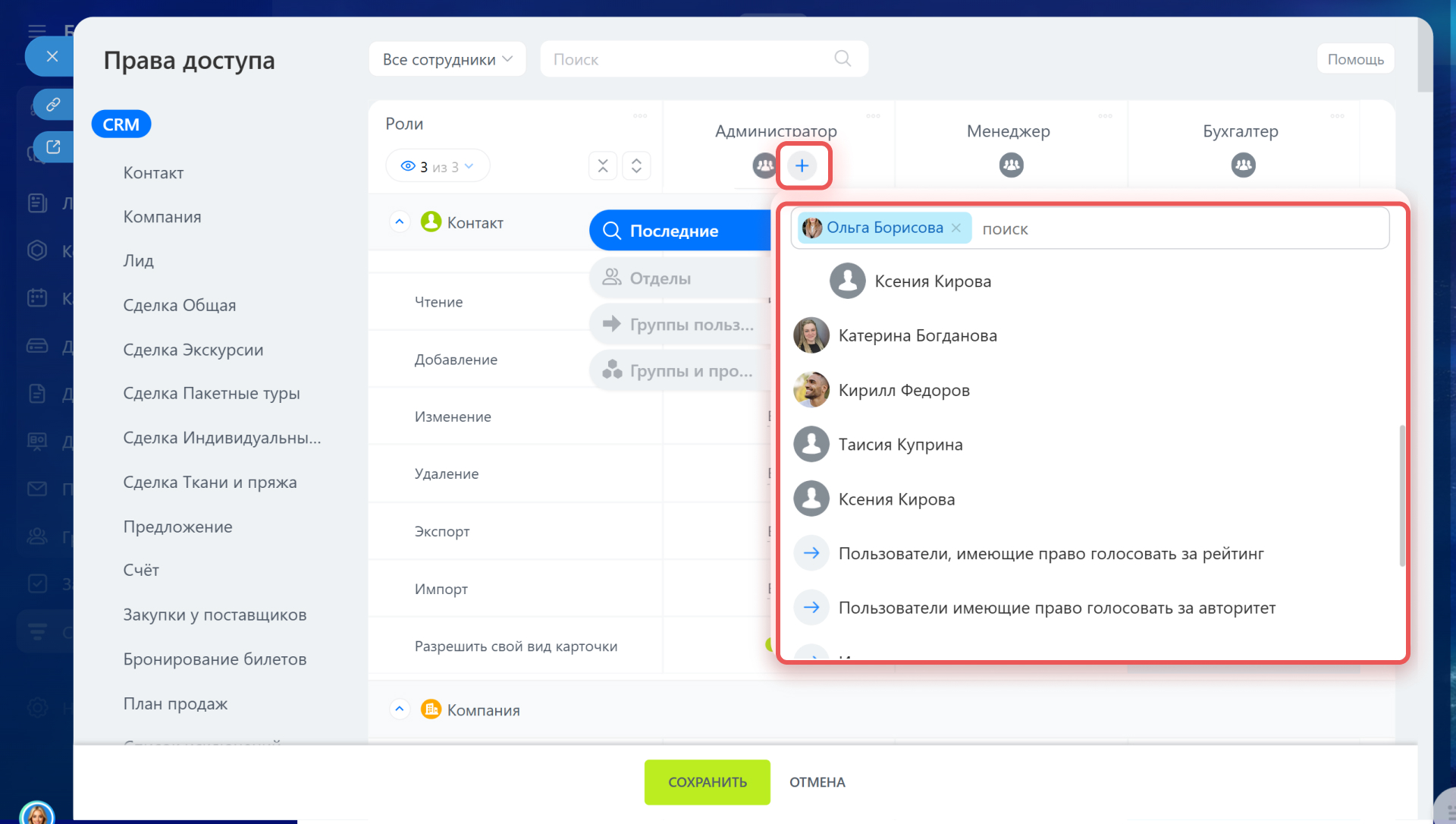Collapse the Контакт section
Screen dimensions: 1456x824
(400, 222)
